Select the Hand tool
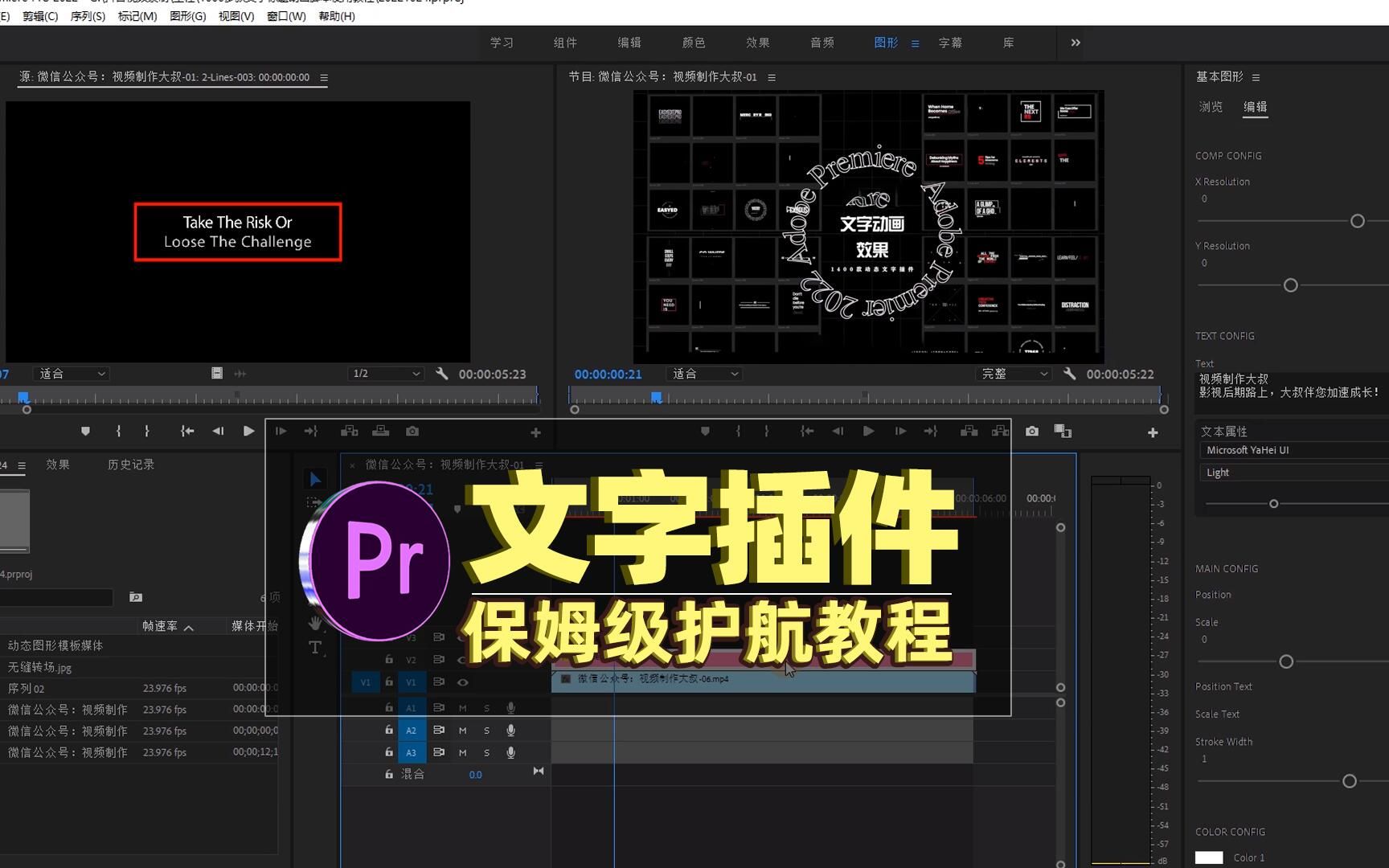The height and width of the screenshot is (868, 1389). pos(314,621)
